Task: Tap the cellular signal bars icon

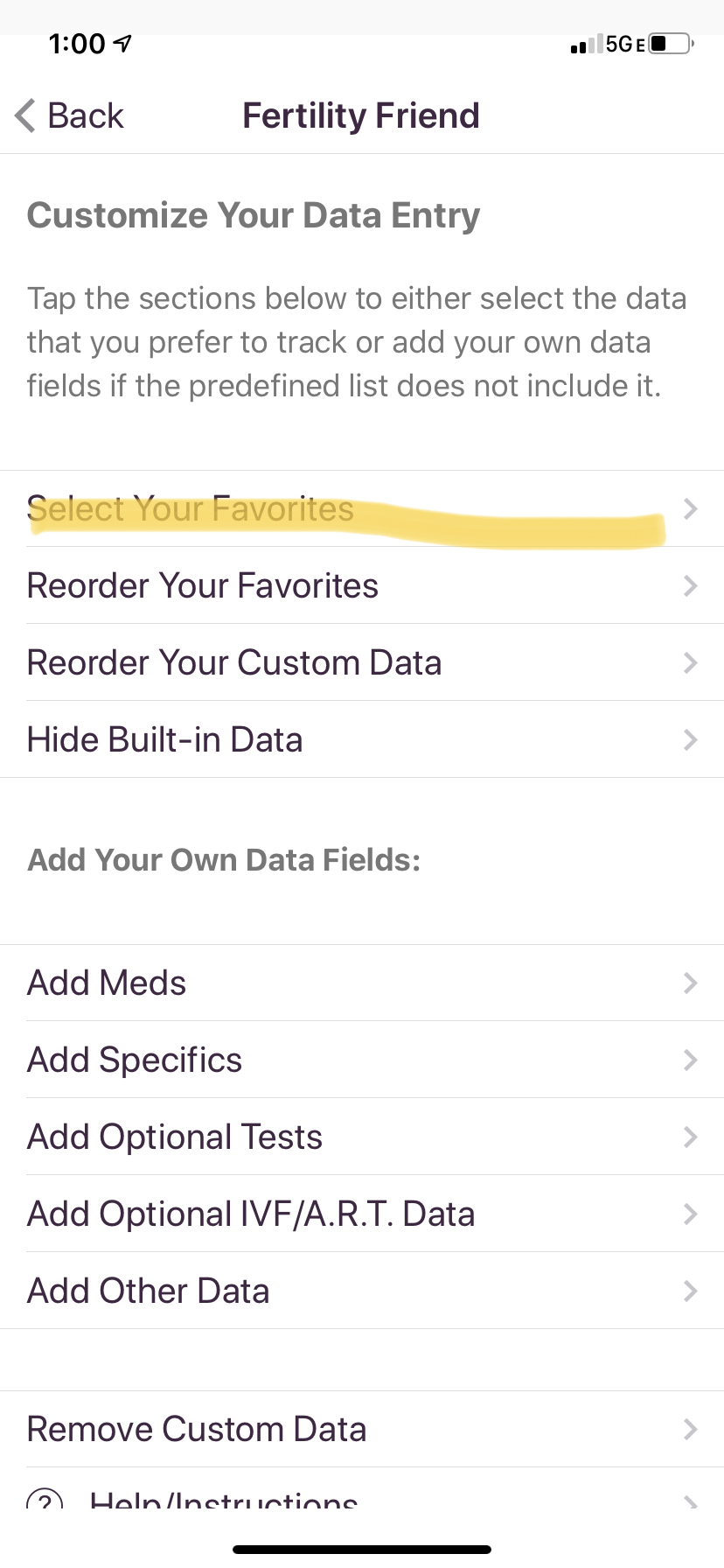Action: pos(586,45)
